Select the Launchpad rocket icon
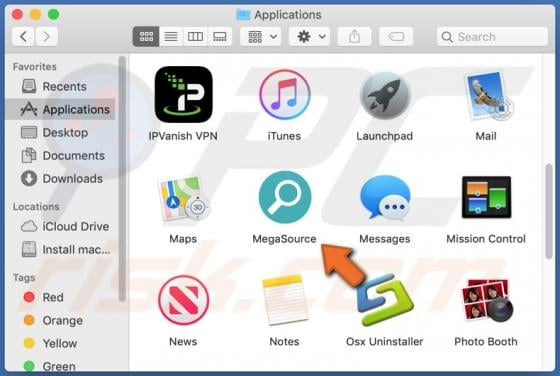Image resolution: width=560 pixels, height=376 pixels. 385,95
